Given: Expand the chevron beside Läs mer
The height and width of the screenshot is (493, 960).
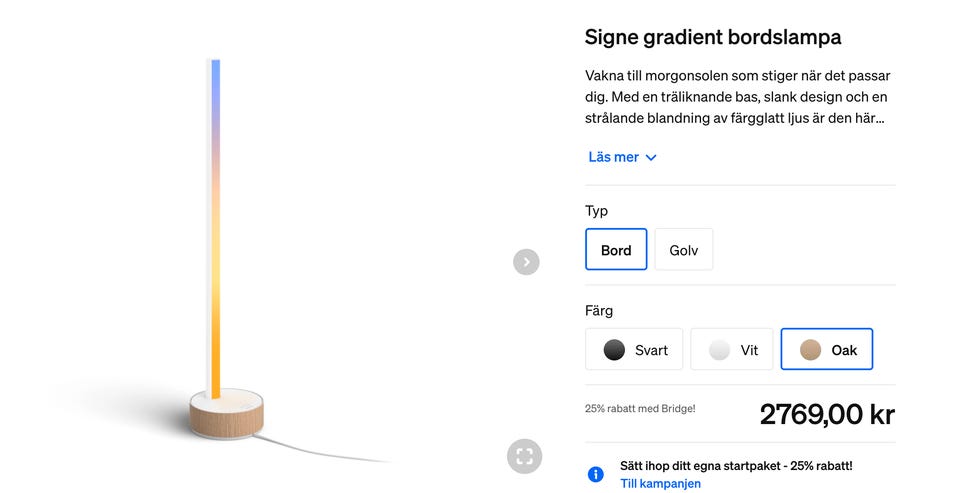Looking at the screenshot, I should [x=651, y=158].
